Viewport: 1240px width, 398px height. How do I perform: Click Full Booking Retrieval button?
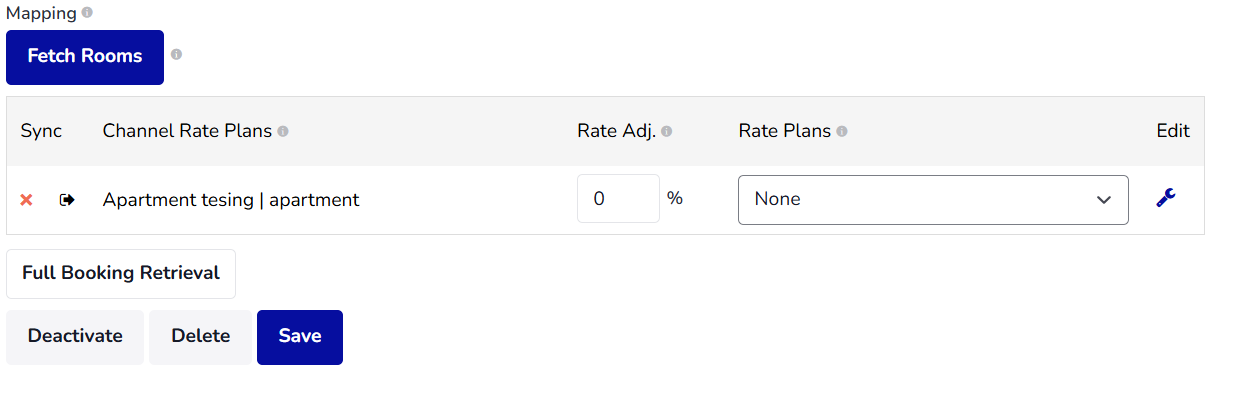pyautogui.click(x=121, y=273)
